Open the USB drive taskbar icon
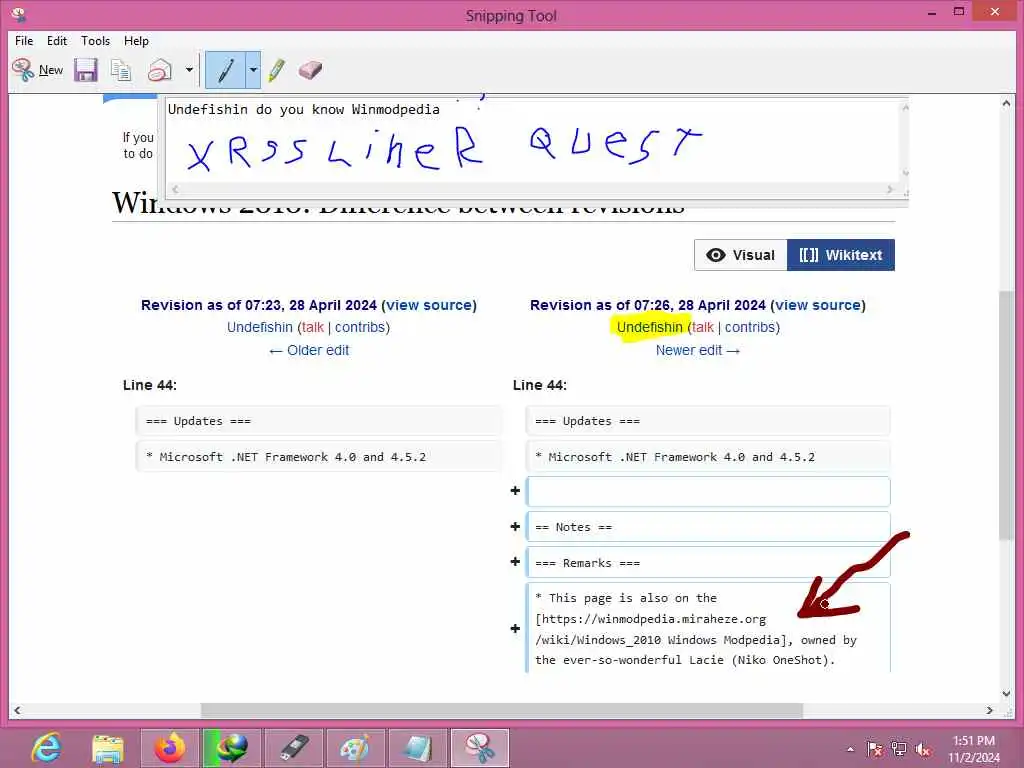The height and width of the screenshot is (768, 1024). (294, 748)
